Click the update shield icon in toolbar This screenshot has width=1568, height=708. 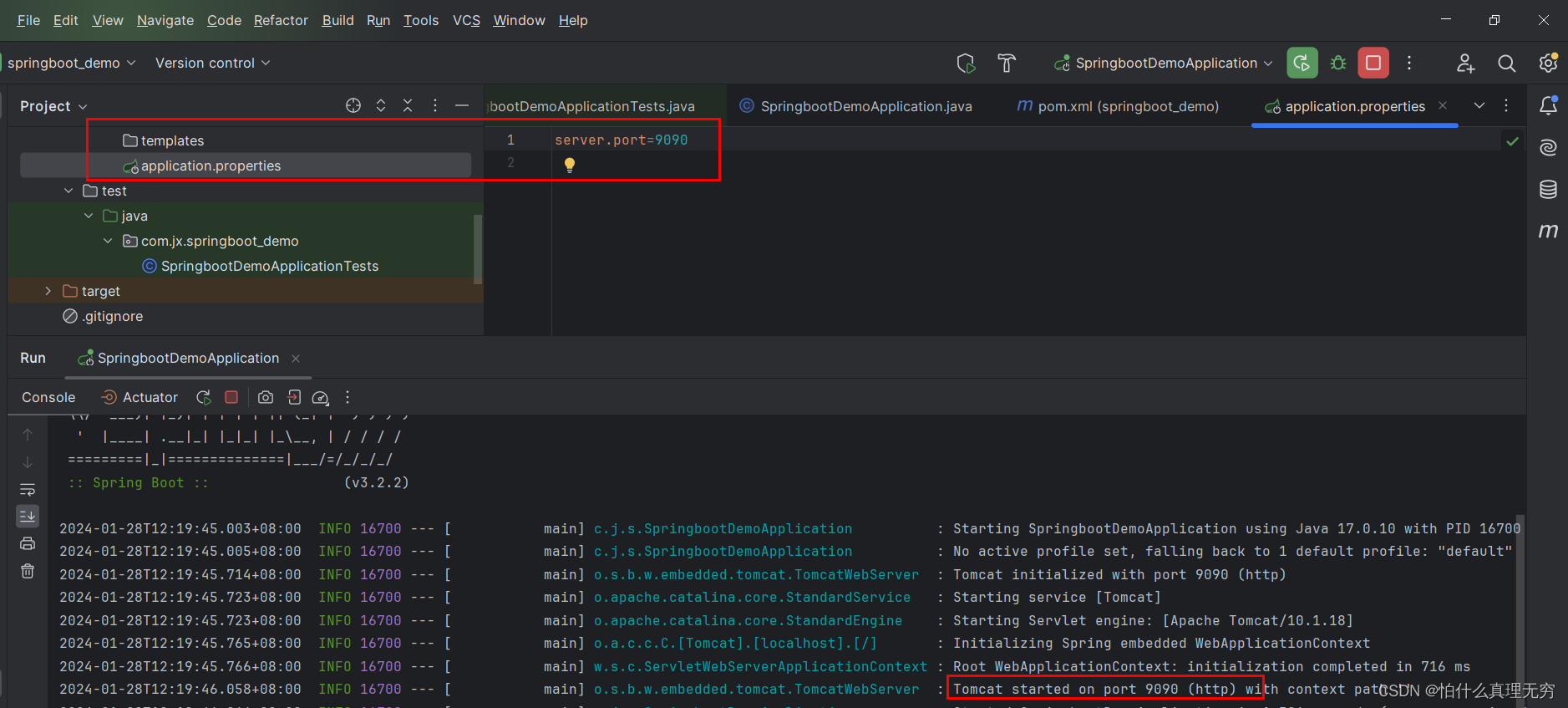pos(966,63)
